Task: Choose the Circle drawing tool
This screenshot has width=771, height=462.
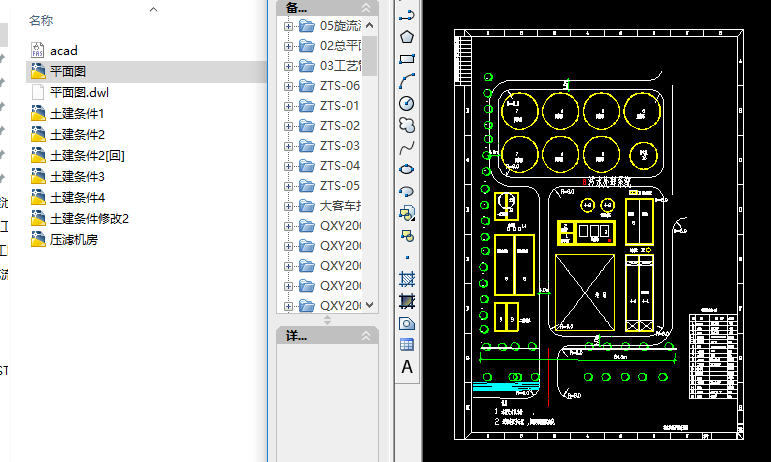Action: [x=407, y=103]
